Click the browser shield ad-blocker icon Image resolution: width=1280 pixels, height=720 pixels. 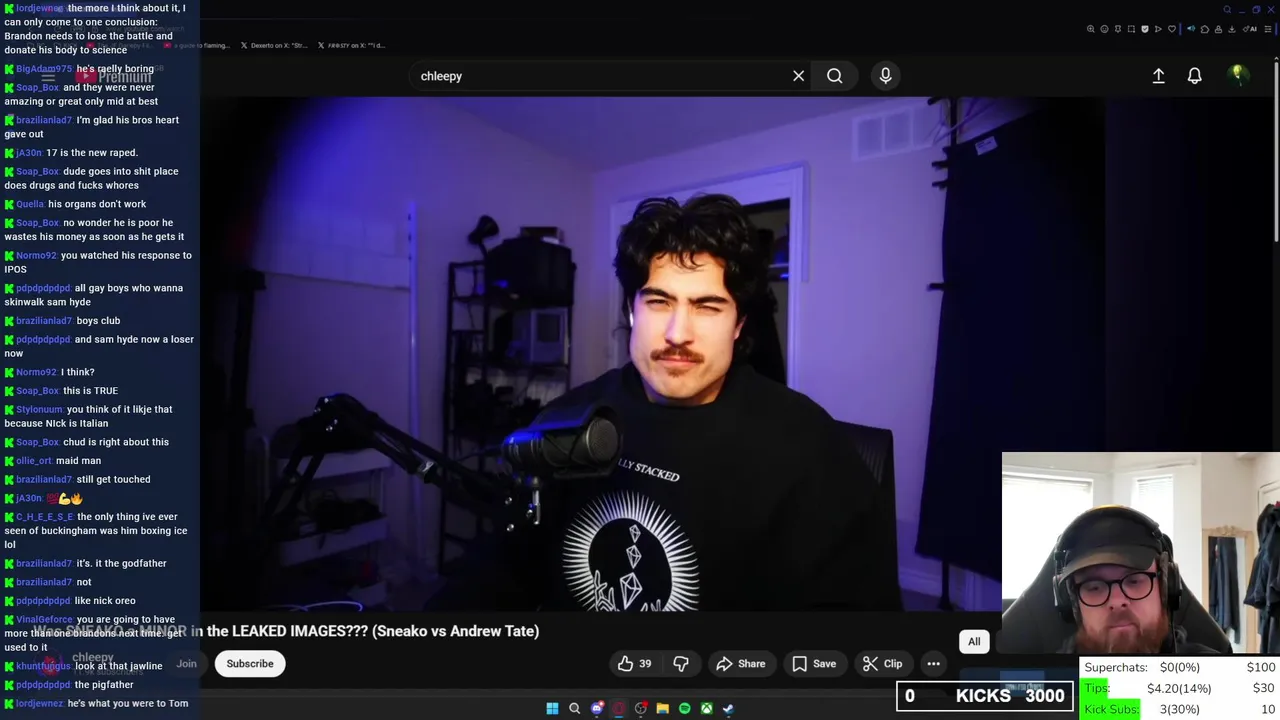(1145, 29)
